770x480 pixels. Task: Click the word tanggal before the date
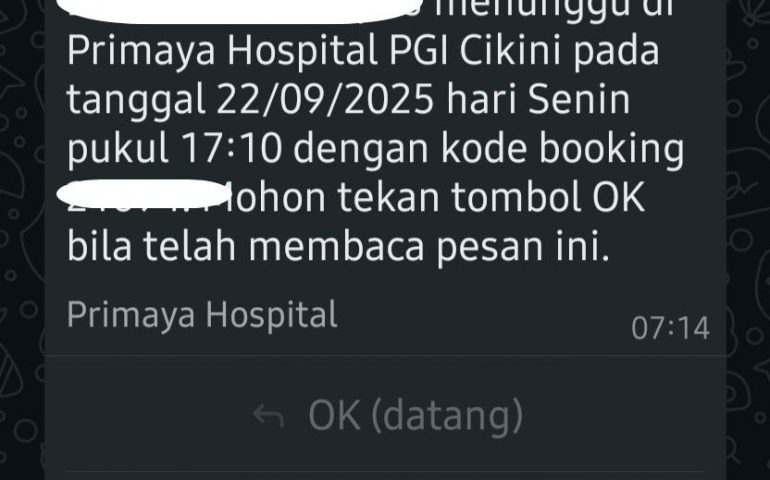[136, 101]
